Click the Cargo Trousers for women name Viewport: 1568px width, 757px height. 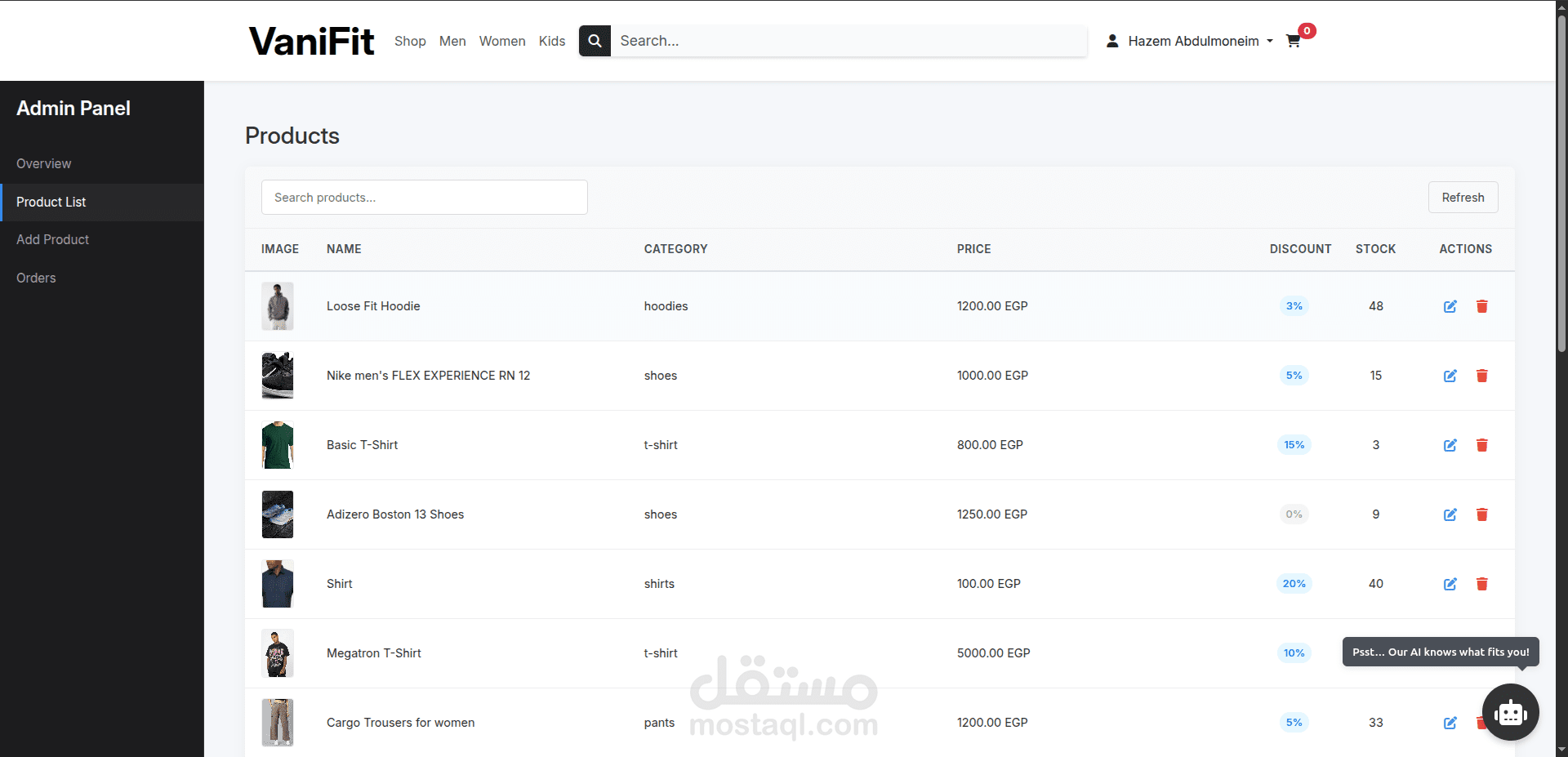coord(400,723)
